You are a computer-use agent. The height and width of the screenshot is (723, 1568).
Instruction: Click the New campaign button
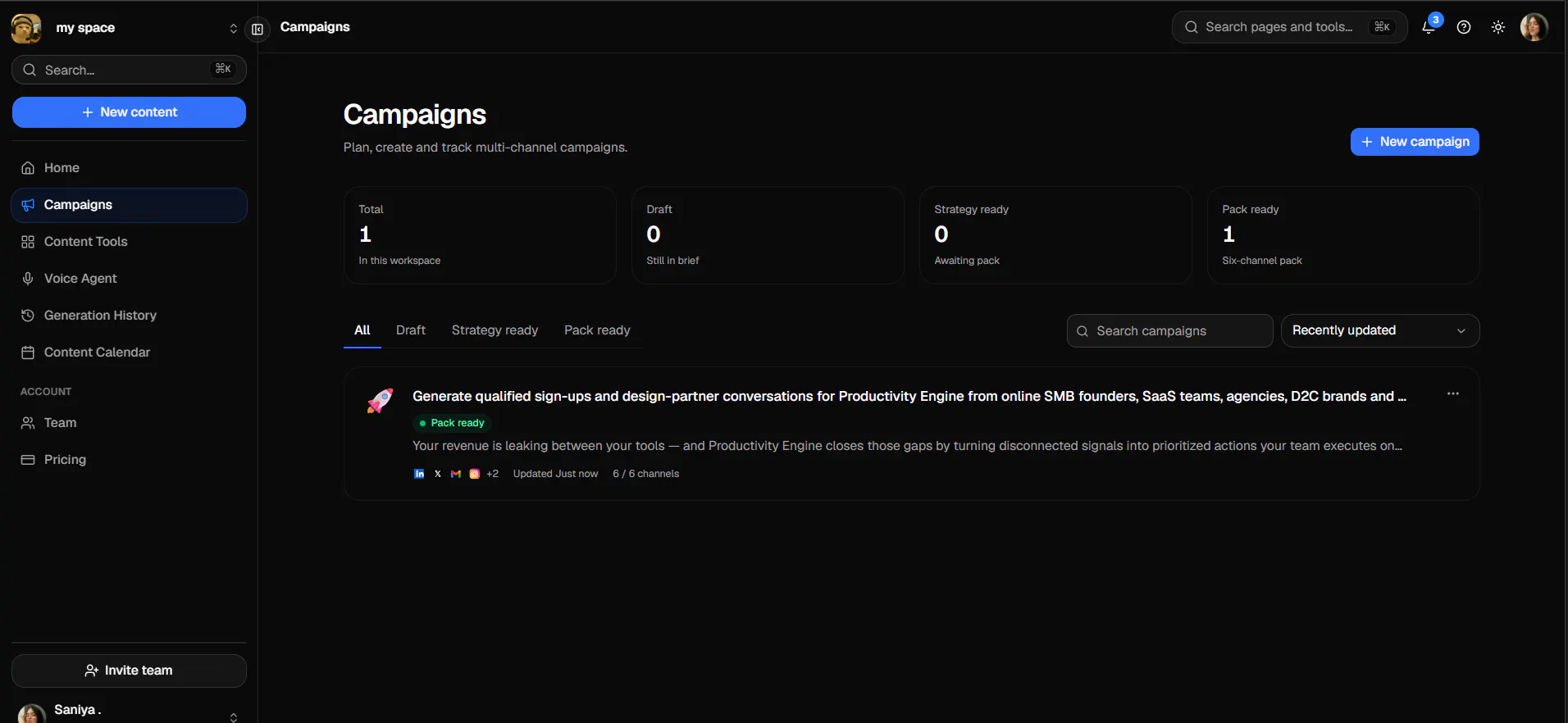pos(1415,142)
